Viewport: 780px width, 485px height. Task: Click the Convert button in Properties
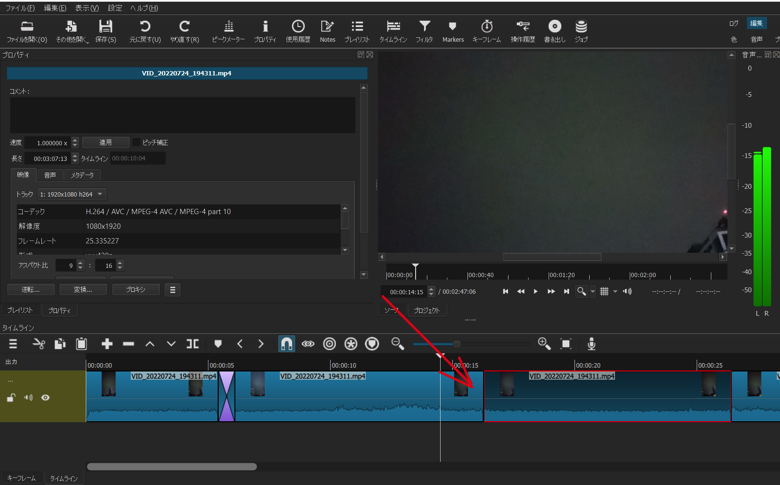pos(83,290)
